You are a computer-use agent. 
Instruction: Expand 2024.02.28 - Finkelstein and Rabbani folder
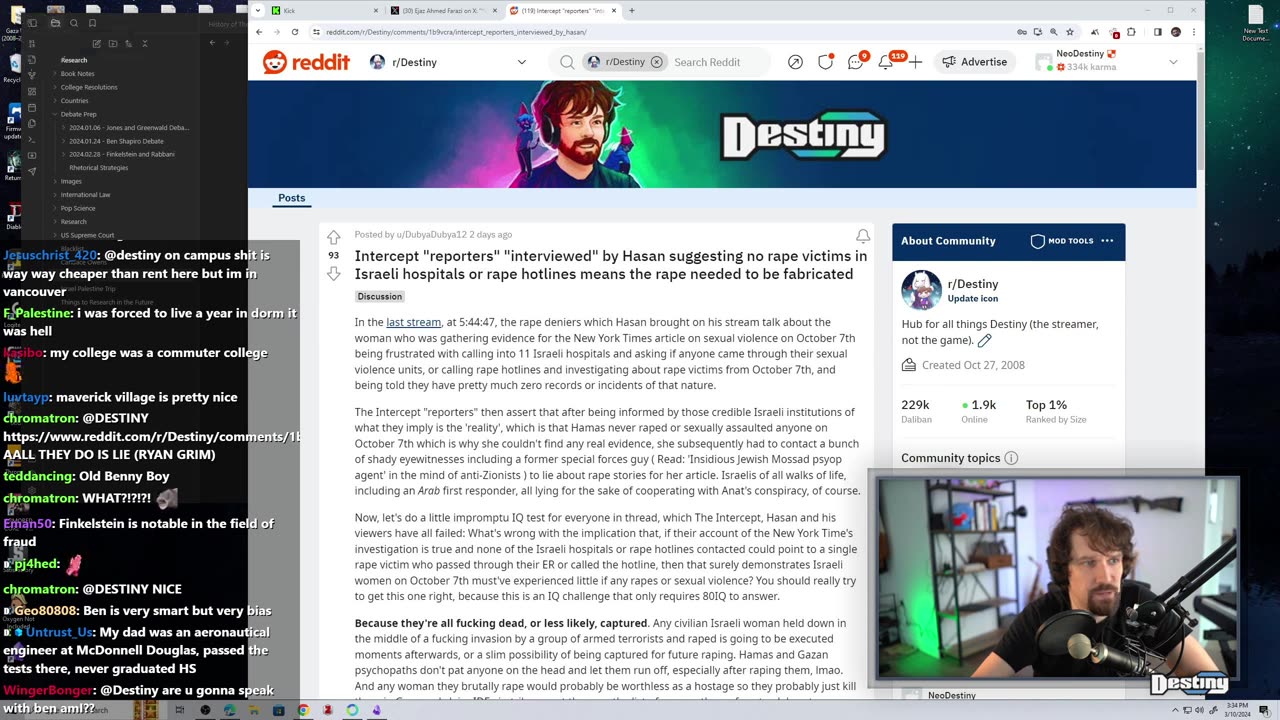click(x=122, y=154)
